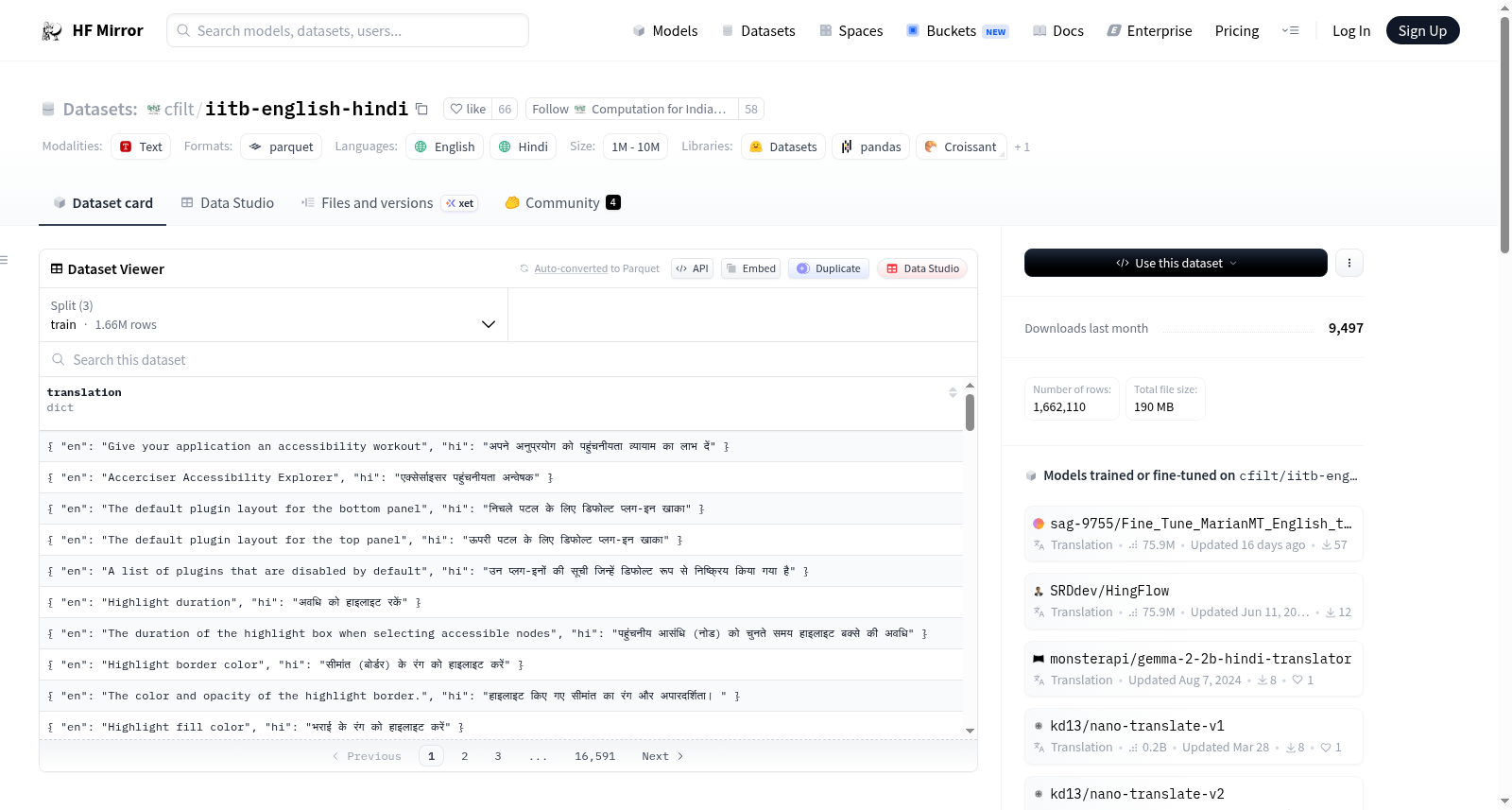Open Enterprise in the top navigation
The width and height of the screenshot is (1512, 810).
[1149, 31]
